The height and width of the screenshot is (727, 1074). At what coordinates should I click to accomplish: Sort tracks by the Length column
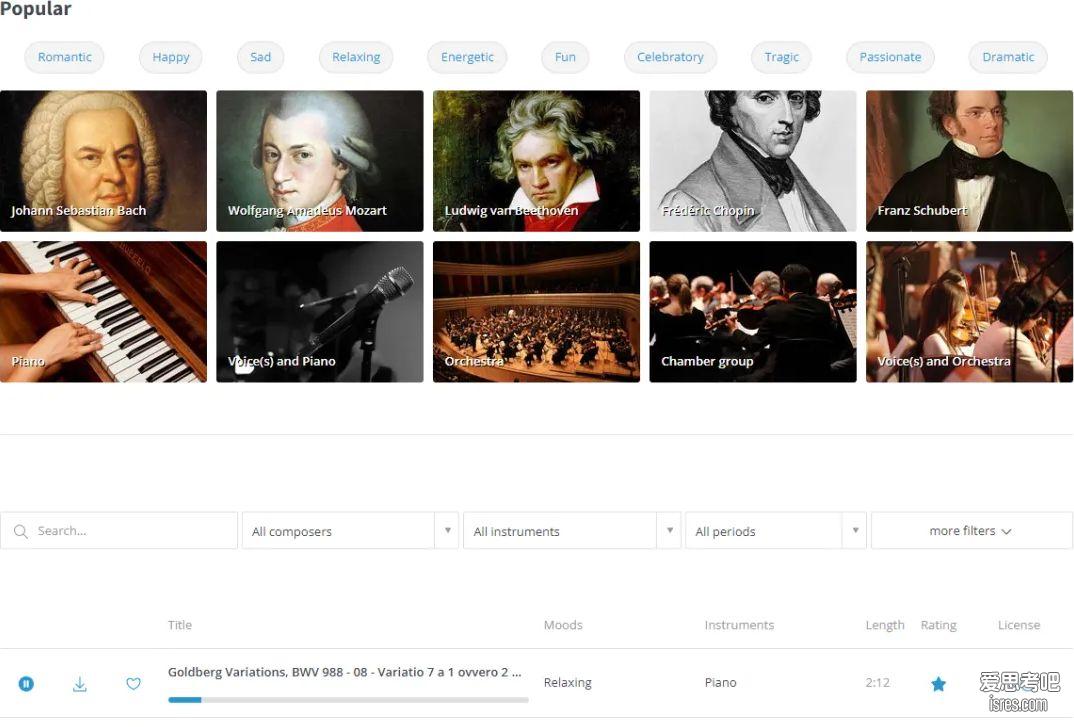885,625
